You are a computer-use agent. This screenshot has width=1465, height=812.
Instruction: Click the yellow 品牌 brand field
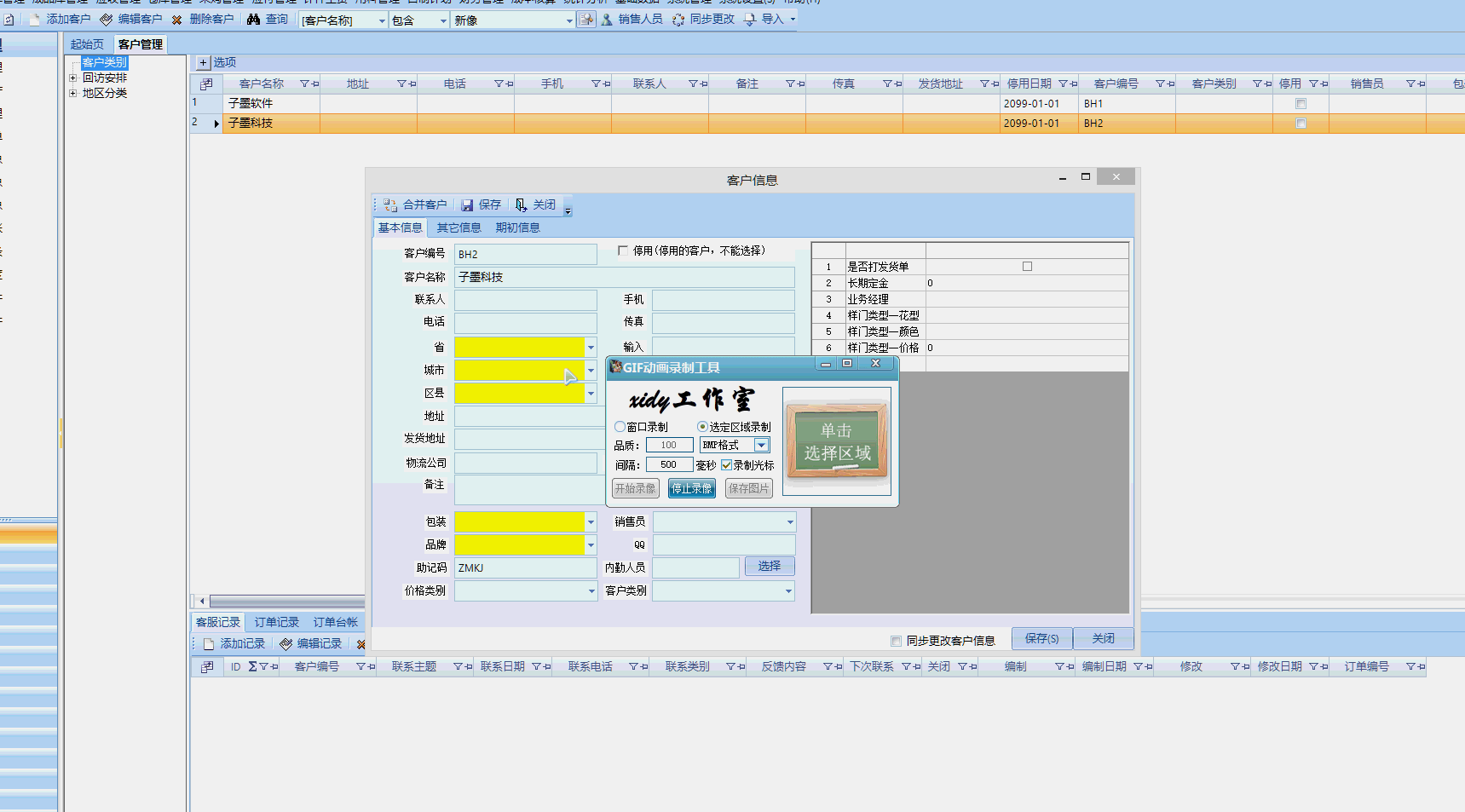pyautogui.click(x=518, y=544)
